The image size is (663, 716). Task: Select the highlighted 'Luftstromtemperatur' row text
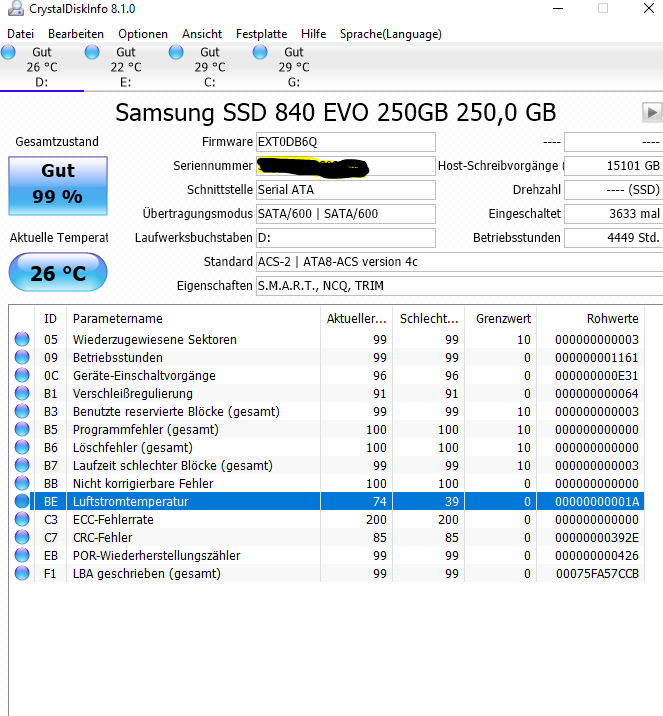pos(131,501)
